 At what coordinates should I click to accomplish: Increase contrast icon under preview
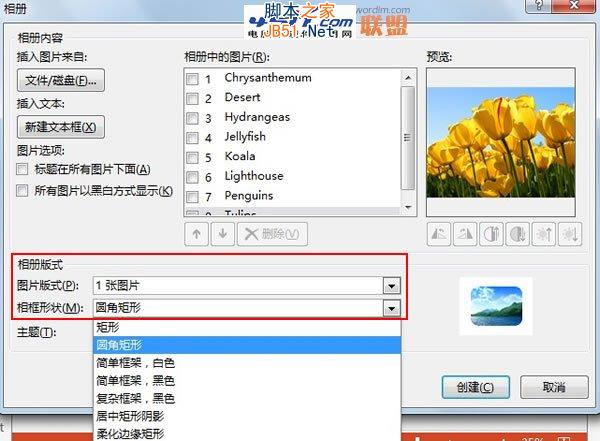point(491,234)
